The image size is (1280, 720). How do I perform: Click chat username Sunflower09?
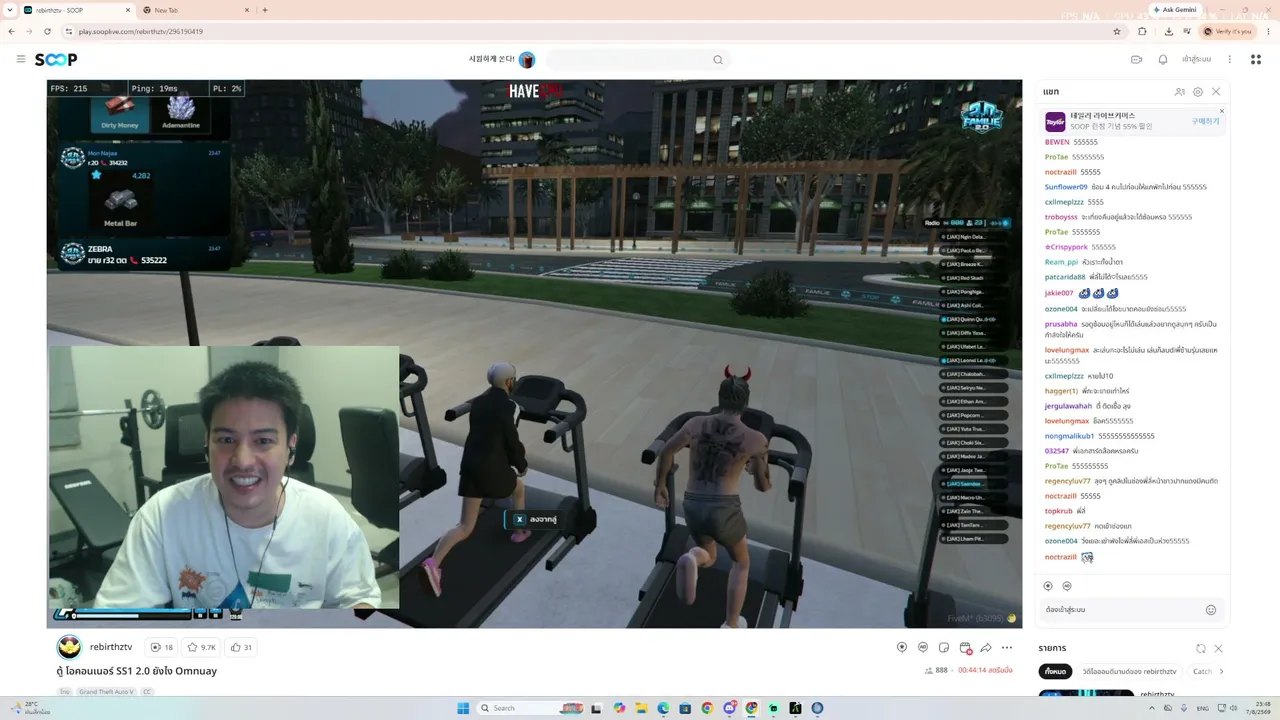(x=1066, y=187)
